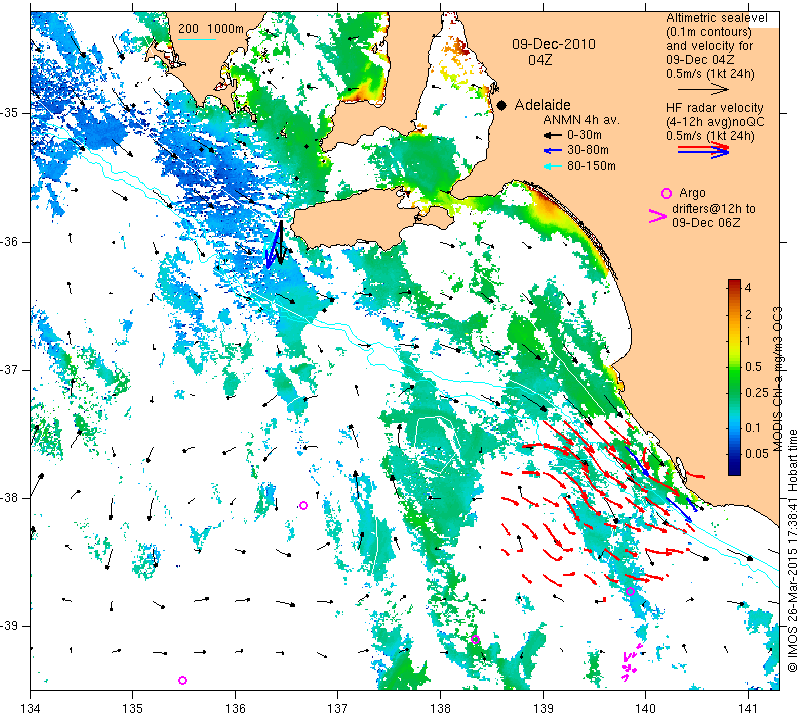Click the Argo float marker near 136.7E 38S
The image size is (800, 720).
(x=304, y=506)
